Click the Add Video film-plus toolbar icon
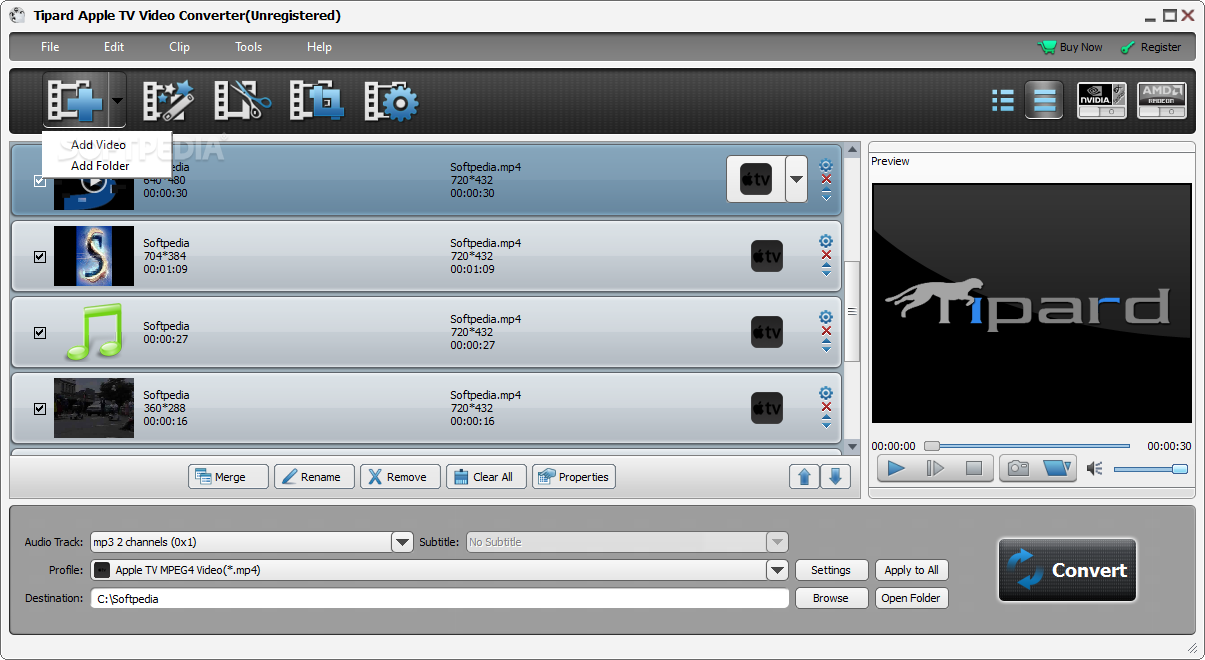1205x660 pixels. 76,100
